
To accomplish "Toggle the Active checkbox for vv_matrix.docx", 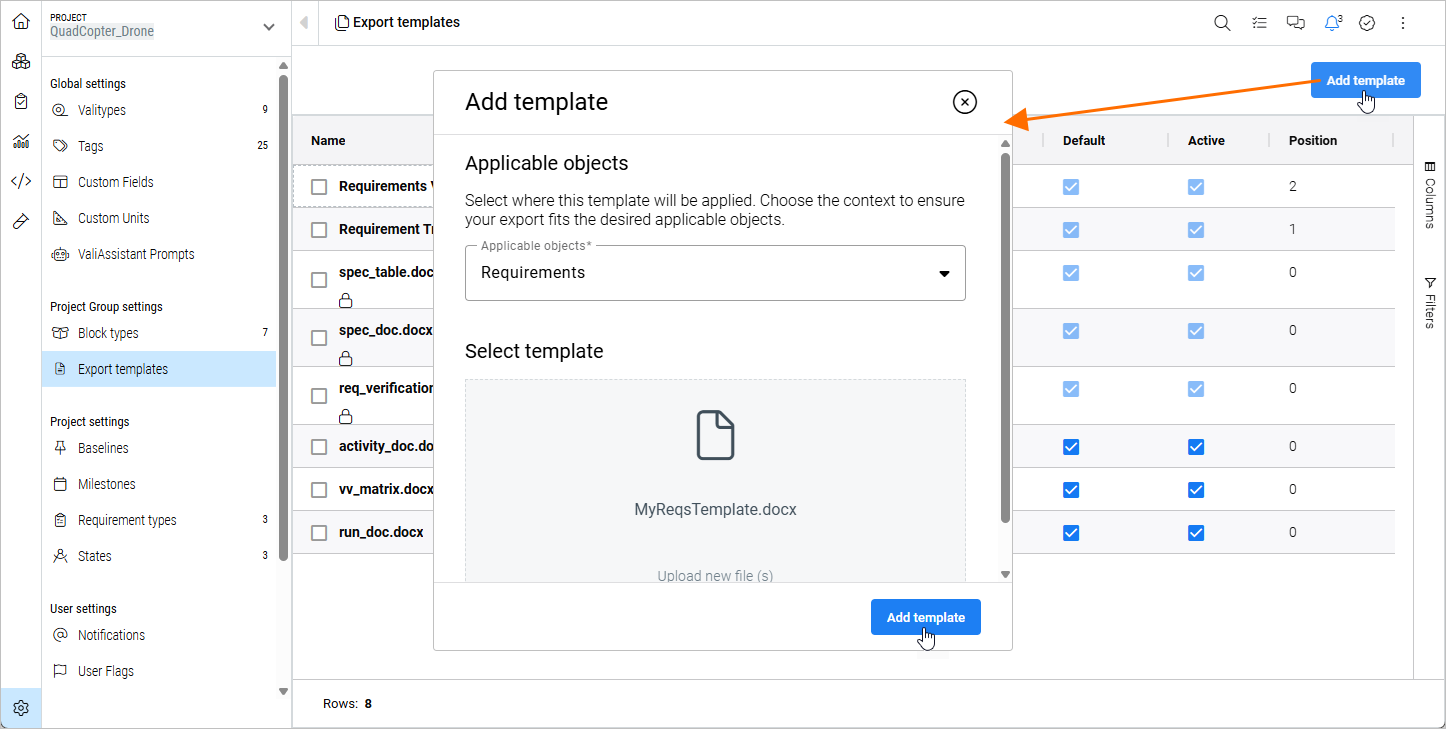I will 1196,490.
